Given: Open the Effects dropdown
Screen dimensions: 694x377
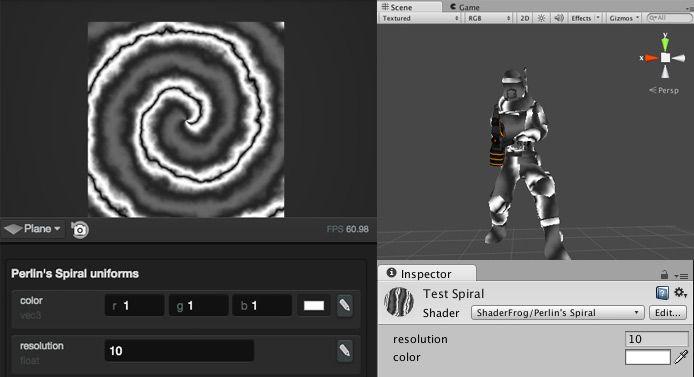Looking at the screenshot, I should coord(585,18).
